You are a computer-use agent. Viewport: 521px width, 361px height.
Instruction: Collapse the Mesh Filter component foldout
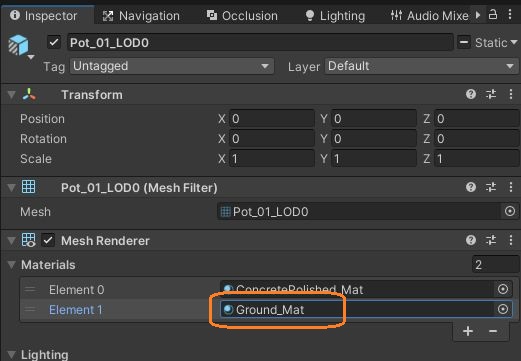tap(12, 188)
